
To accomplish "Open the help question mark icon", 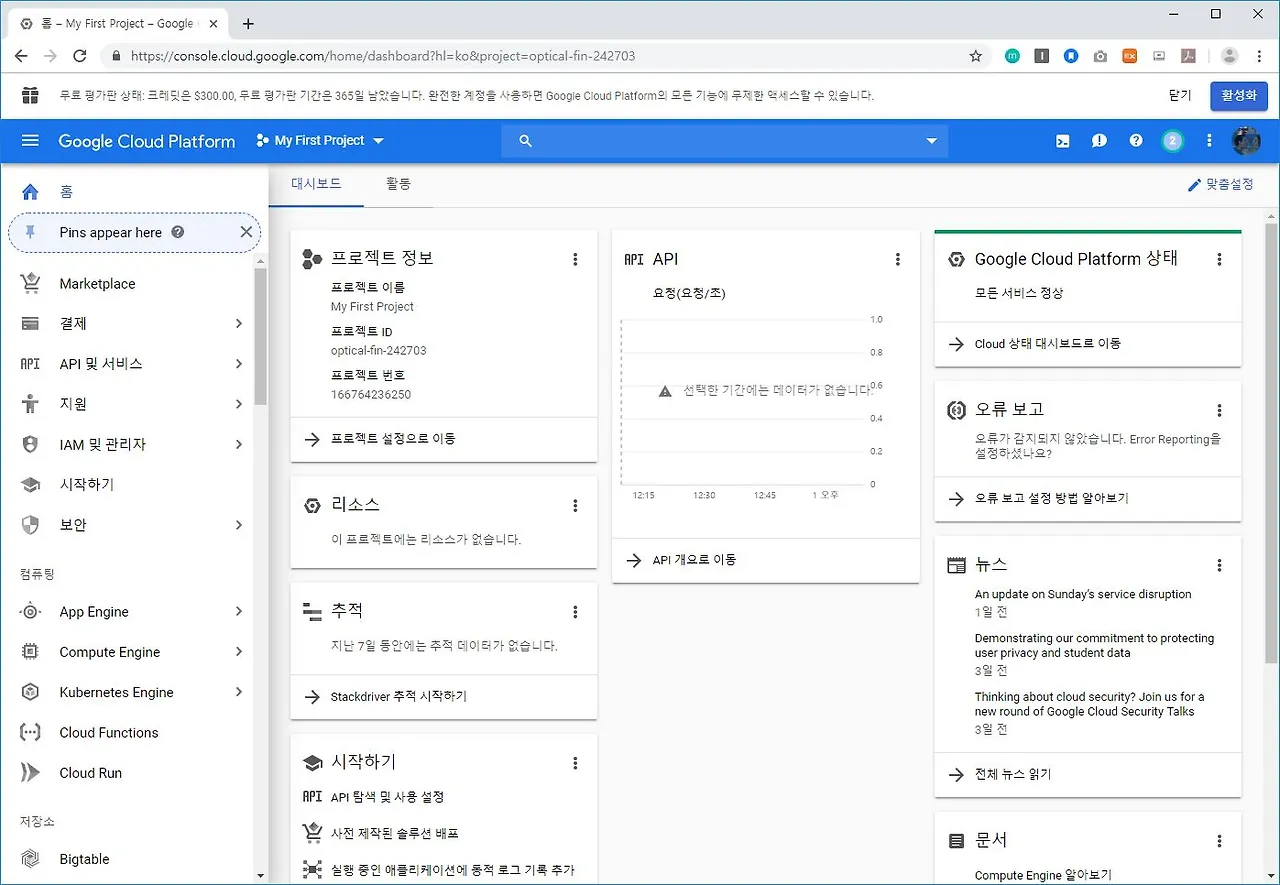I will (x=1136, y=141).
